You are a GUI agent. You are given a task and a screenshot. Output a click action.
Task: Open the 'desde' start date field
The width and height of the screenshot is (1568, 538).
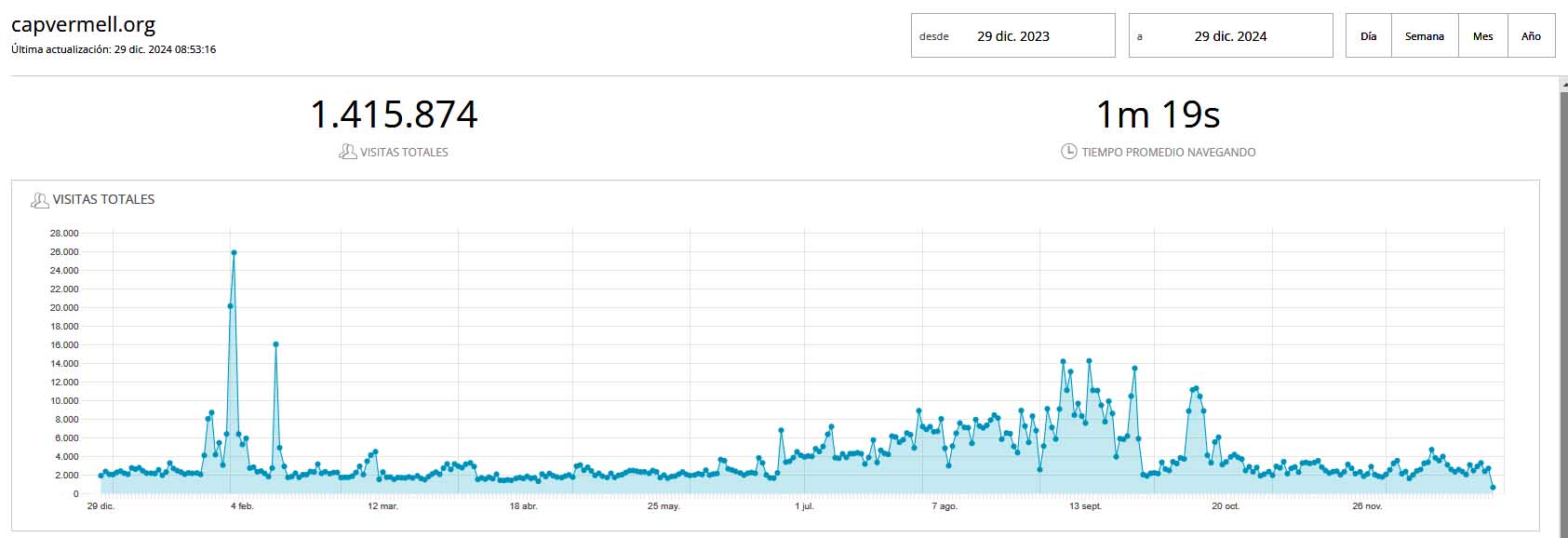tap(1013, 36)
